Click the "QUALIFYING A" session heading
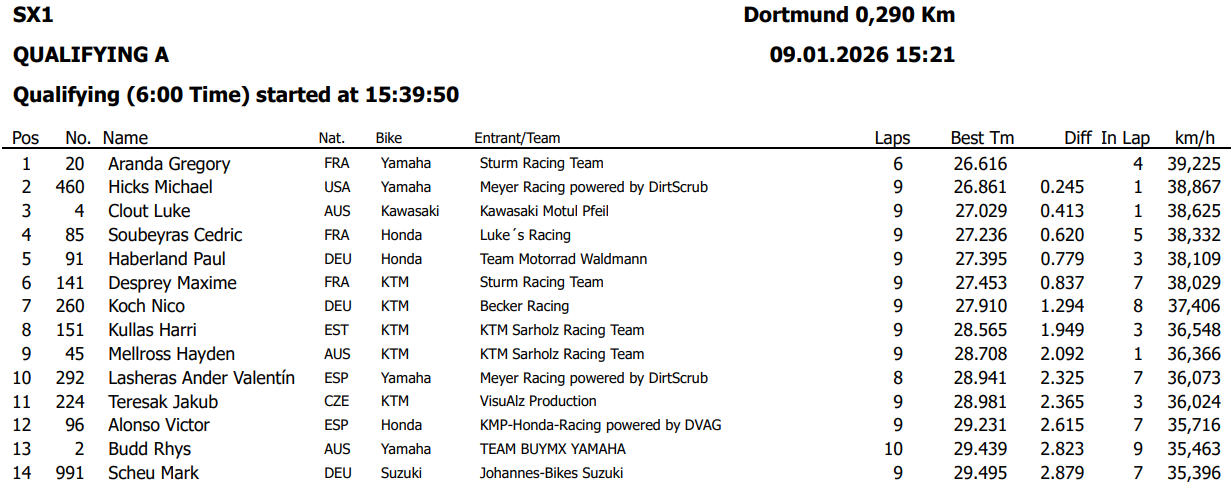The image size is (1231, 491). [x=90, y=55]
